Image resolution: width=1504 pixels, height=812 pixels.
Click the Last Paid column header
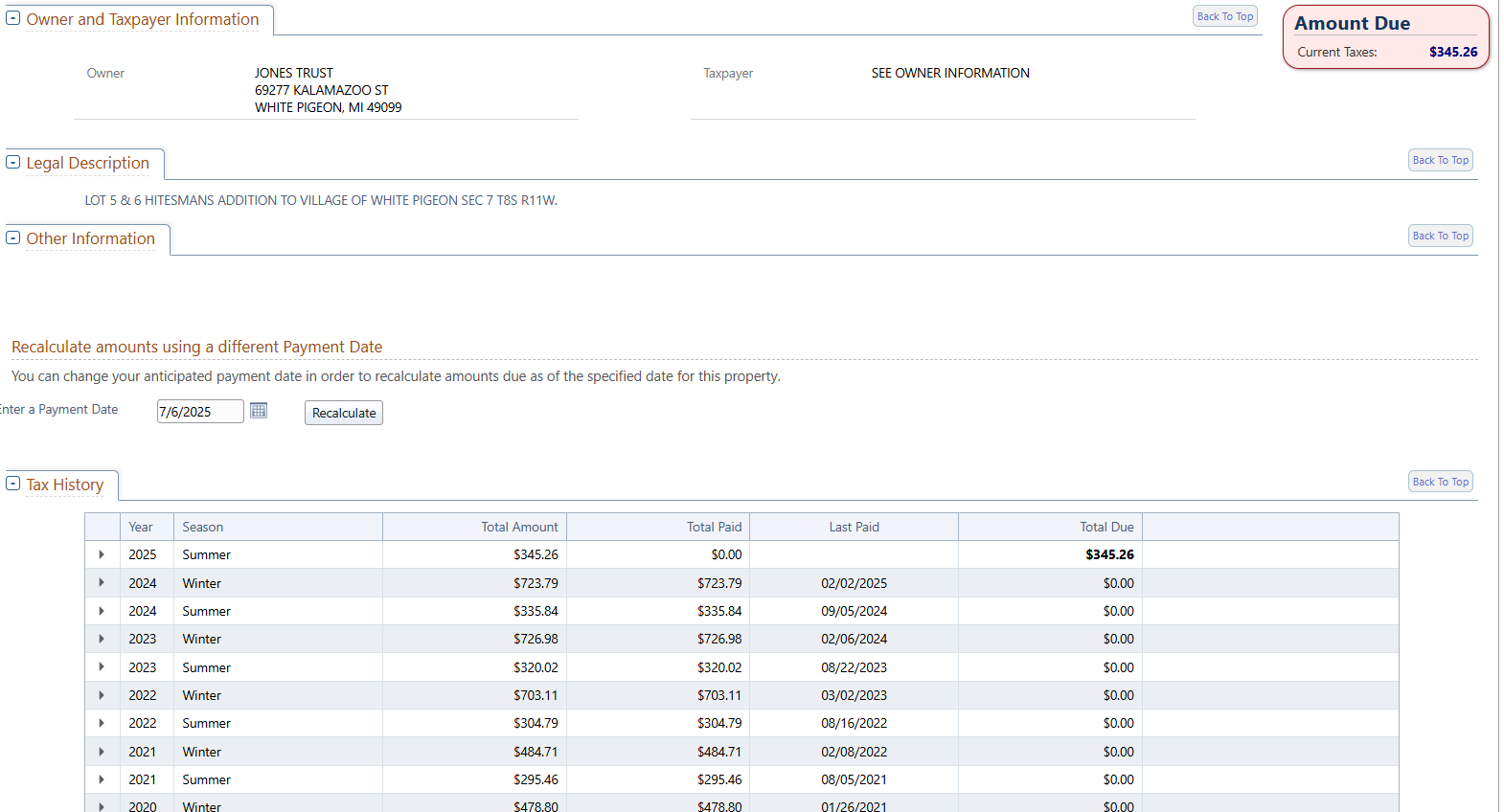[x=854, y=527]
